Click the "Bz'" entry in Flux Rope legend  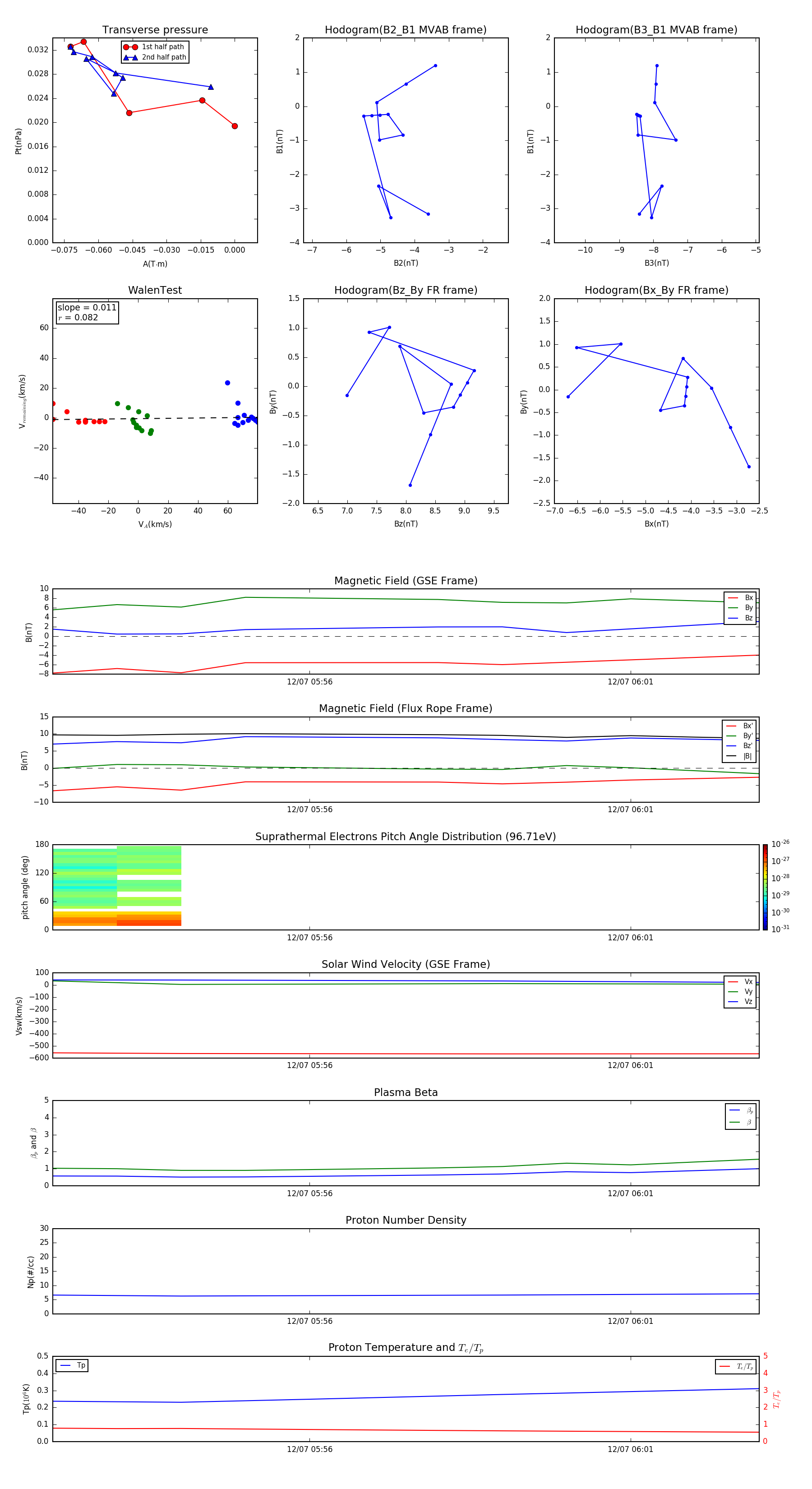pyautogui.click(x=740, y=746)
